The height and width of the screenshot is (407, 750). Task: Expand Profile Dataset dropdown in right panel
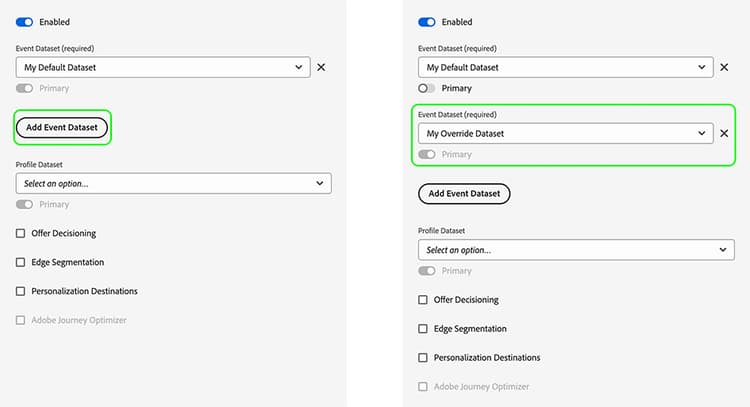[x=576, y=249]
